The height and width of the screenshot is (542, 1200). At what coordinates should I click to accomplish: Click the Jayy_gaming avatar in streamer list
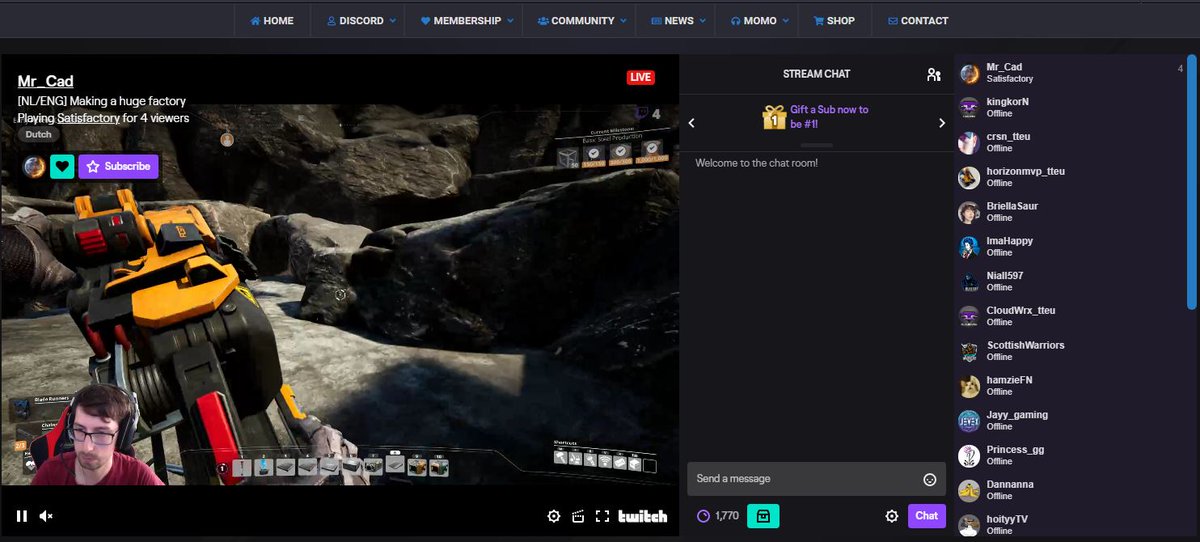point(969,421)
